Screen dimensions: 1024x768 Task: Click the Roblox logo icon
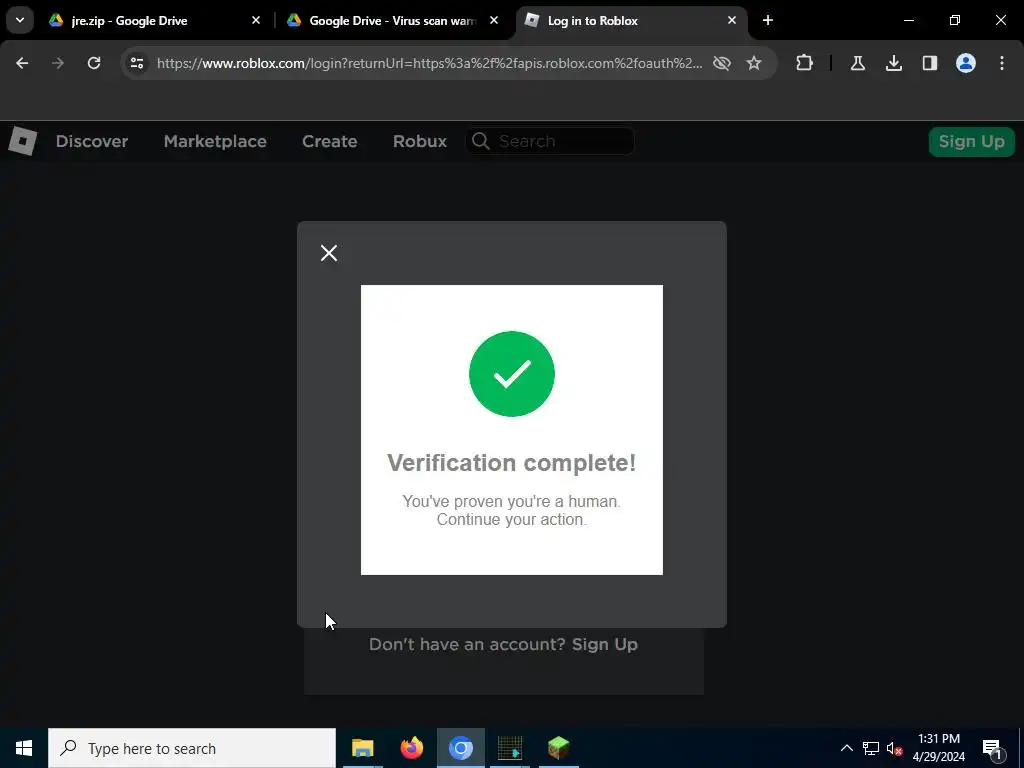(x=22, y=141)
